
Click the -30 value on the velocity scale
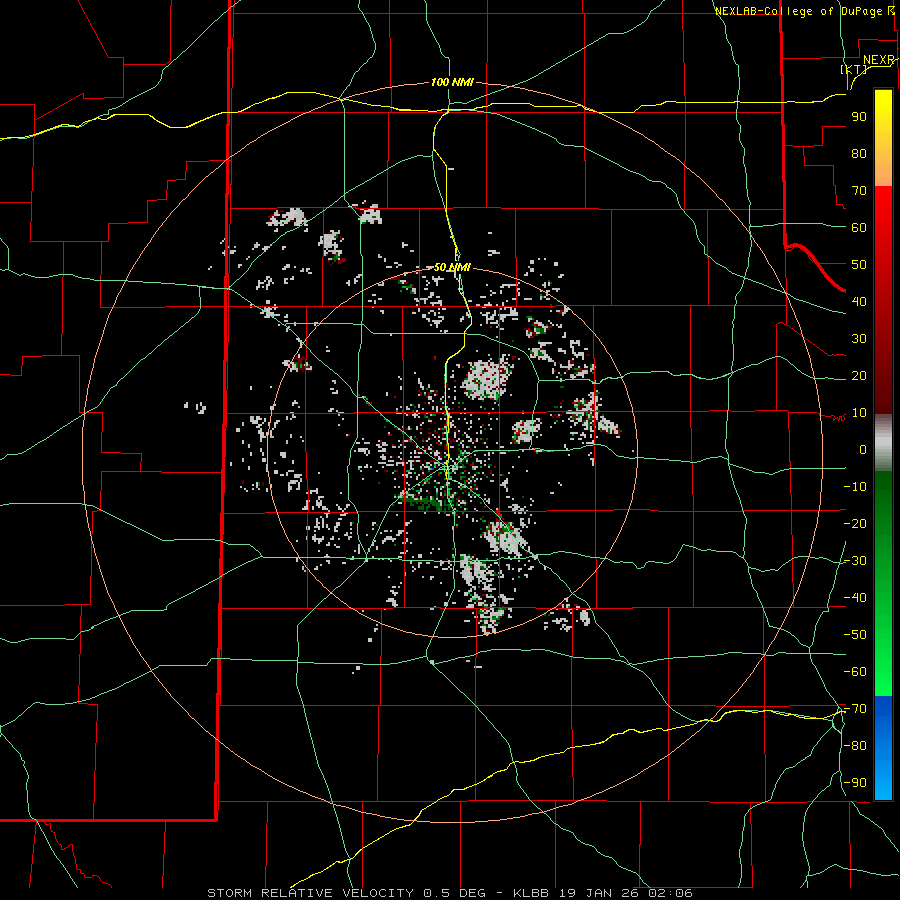point(855,561)
